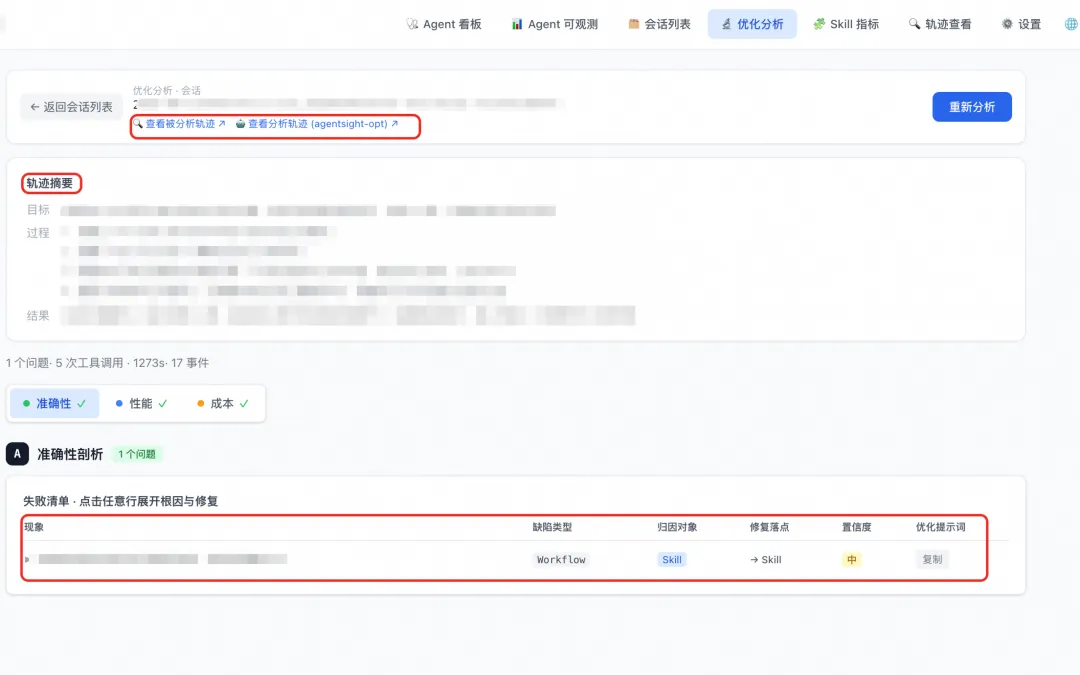Open the 会话列表 nav item
The image size is (1080, 675).
(x=659, y=24)
